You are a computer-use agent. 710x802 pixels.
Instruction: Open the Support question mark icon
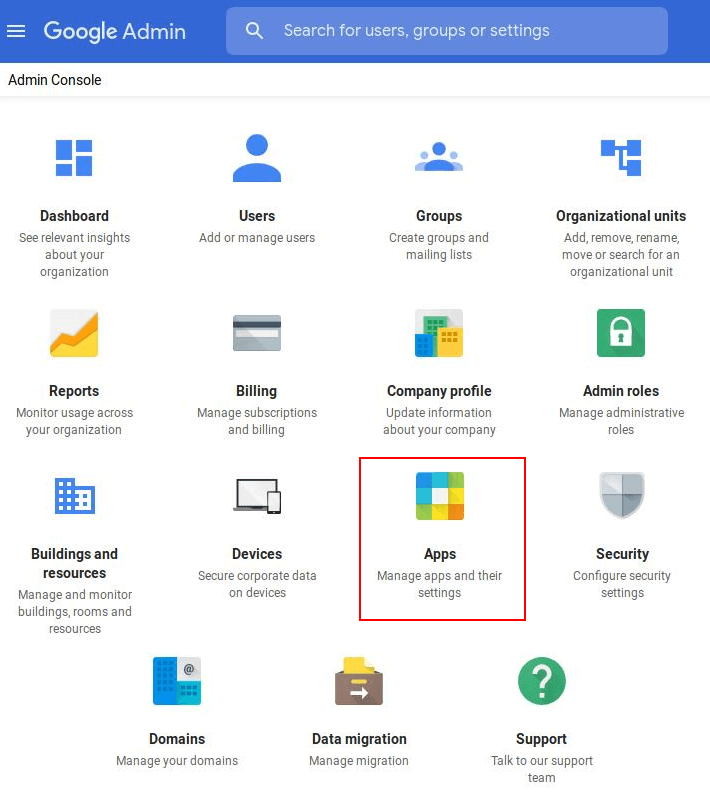(542, 681)
